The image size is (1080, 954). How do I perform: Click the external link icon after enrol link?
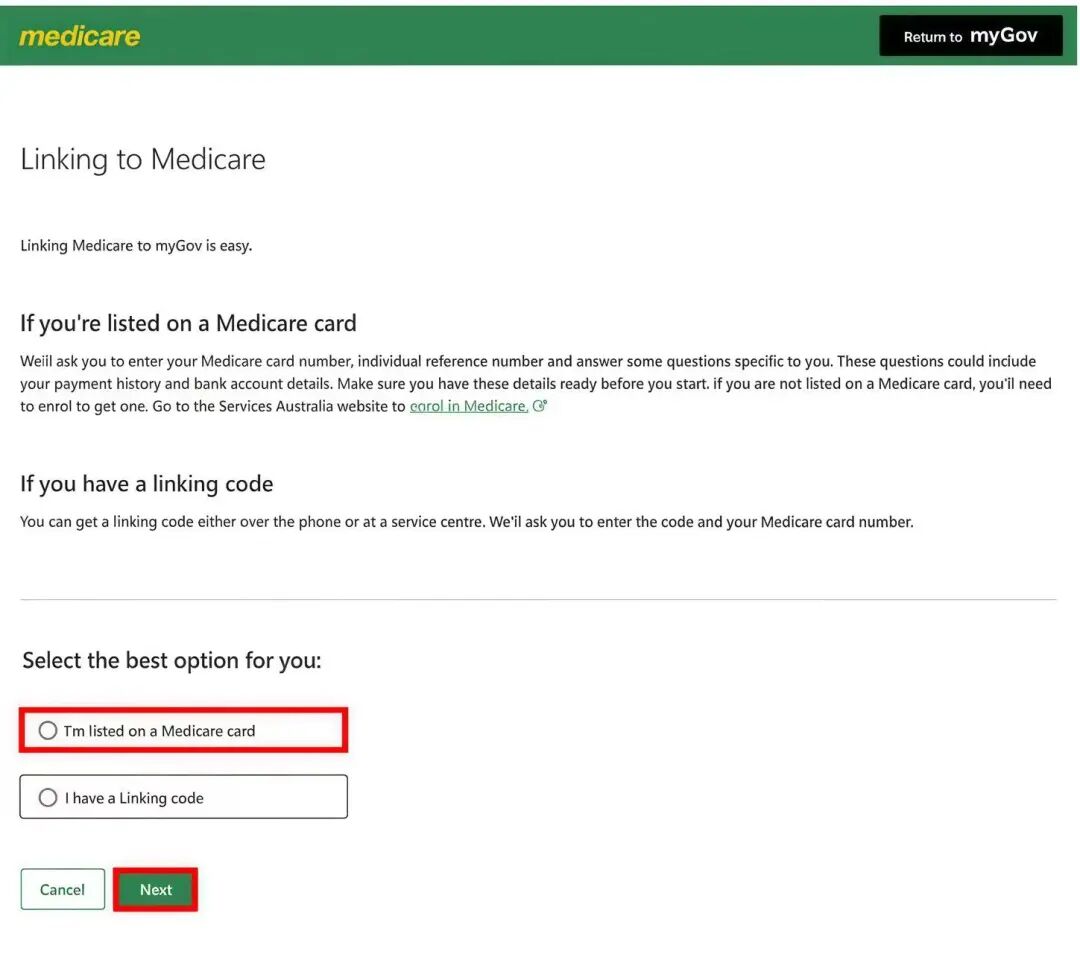tap(540, 406)
